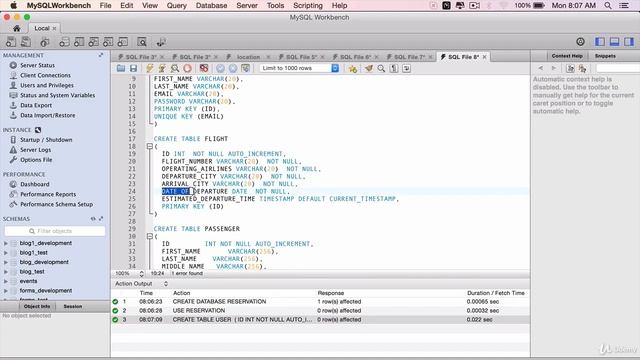The width and height of the screenshot is (640, 360).
Task: Click the context help back arrow
Action: point(540,68)
